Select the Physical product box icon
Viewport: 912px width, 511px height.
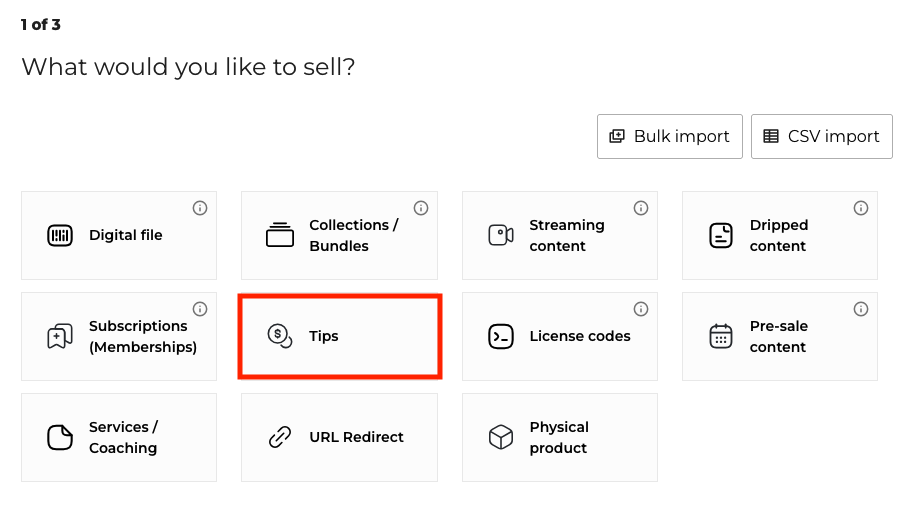500,438
